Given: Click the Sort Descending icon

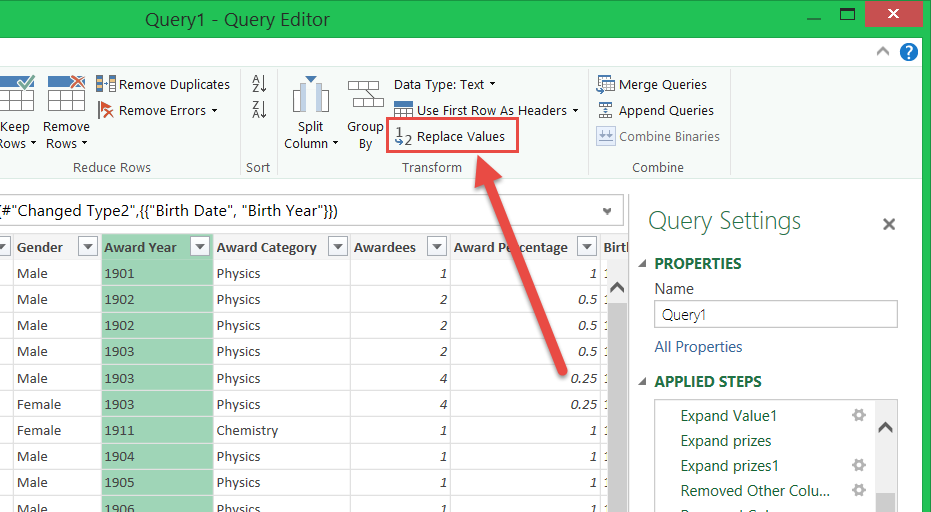Looking at the screenshot, I should coord(259,109).
